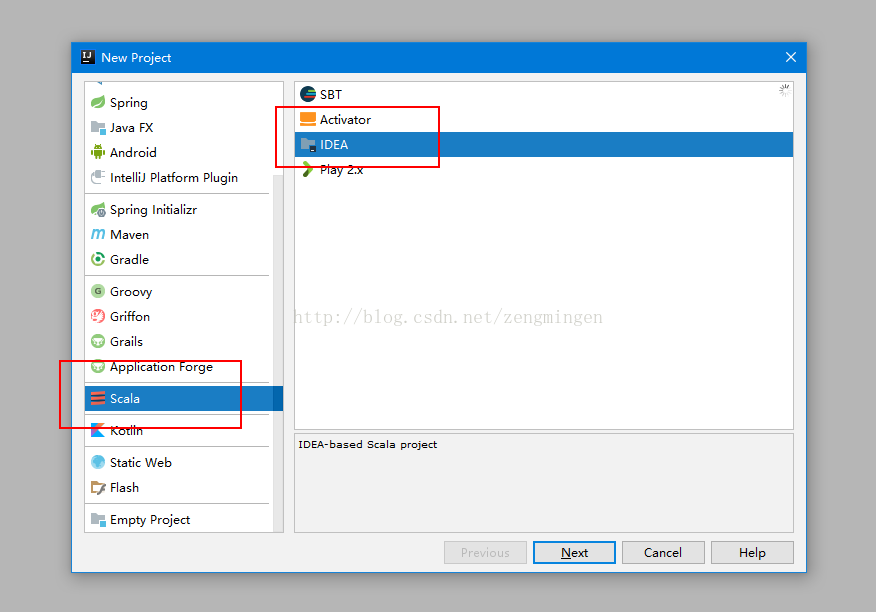Click the IntelliJ Platform Plugin icon
Viewport: 876px width, 612px height.
(x=98, y=177)
